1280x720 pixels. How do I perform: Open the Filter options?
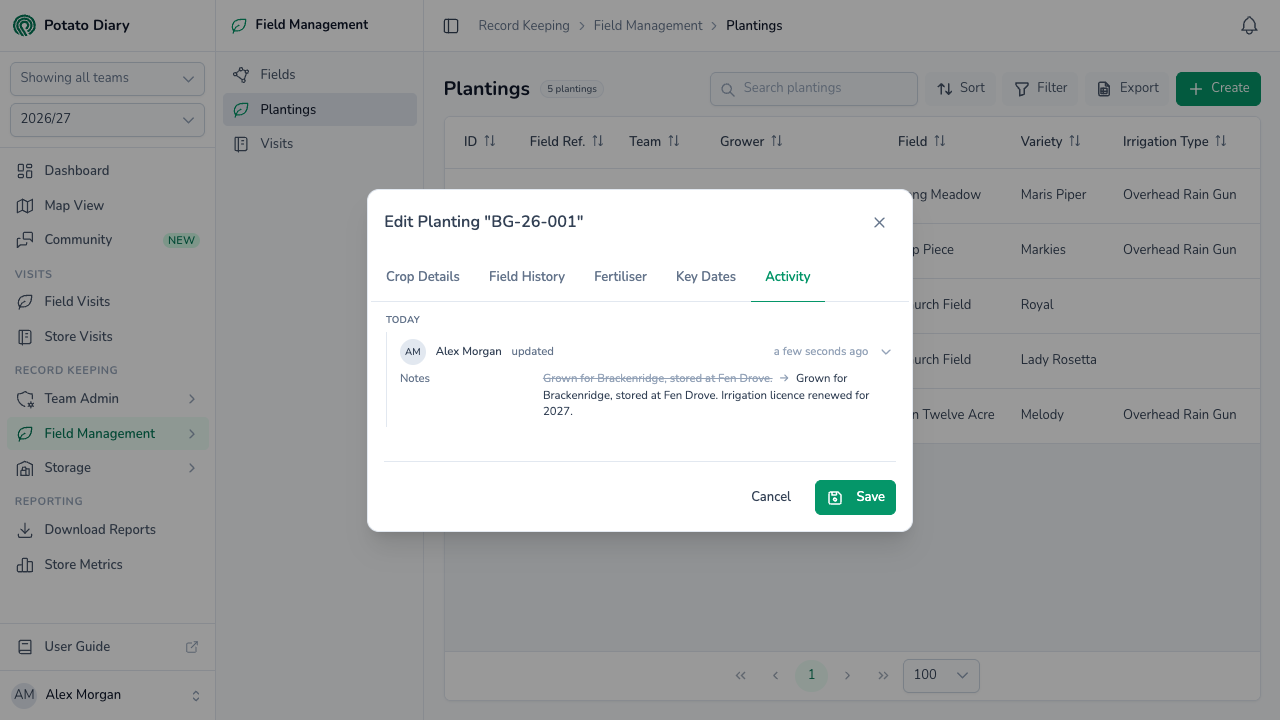(x=1041, y=88)
